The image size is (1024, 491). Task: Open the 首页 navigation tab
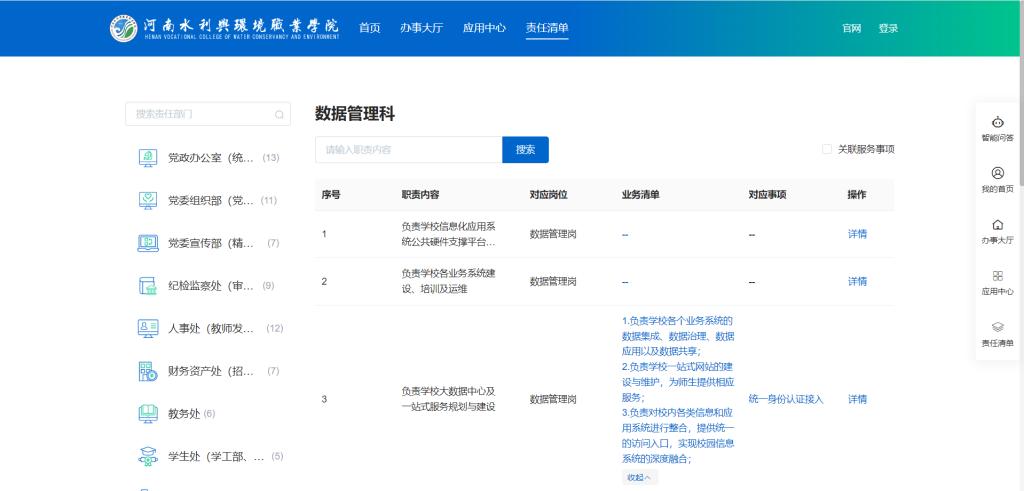(x=370, y=28)
